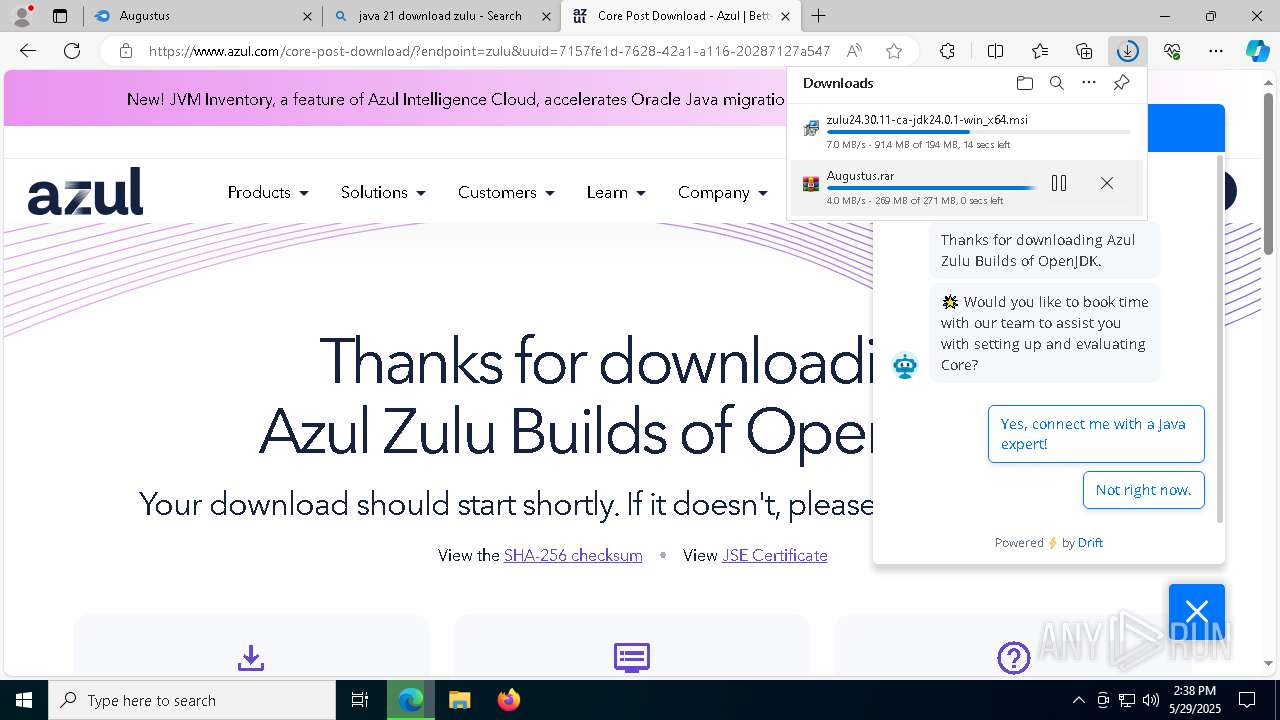Click the JVM Inventory announcement banner
The image size is (1280, 720).
coord(456,99)
